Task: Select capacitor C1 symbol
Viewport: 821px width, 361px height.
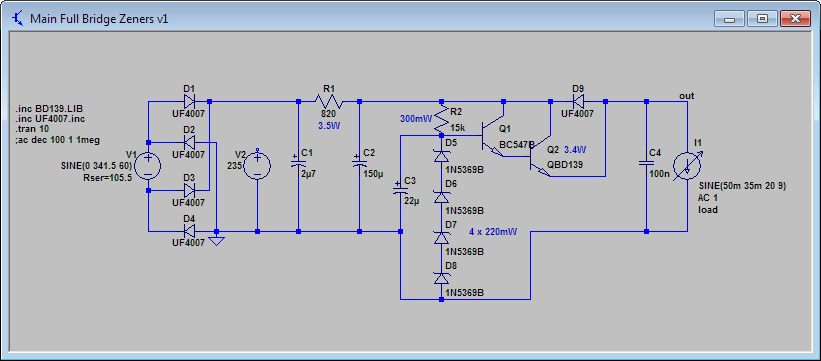Action: [298, 160]
